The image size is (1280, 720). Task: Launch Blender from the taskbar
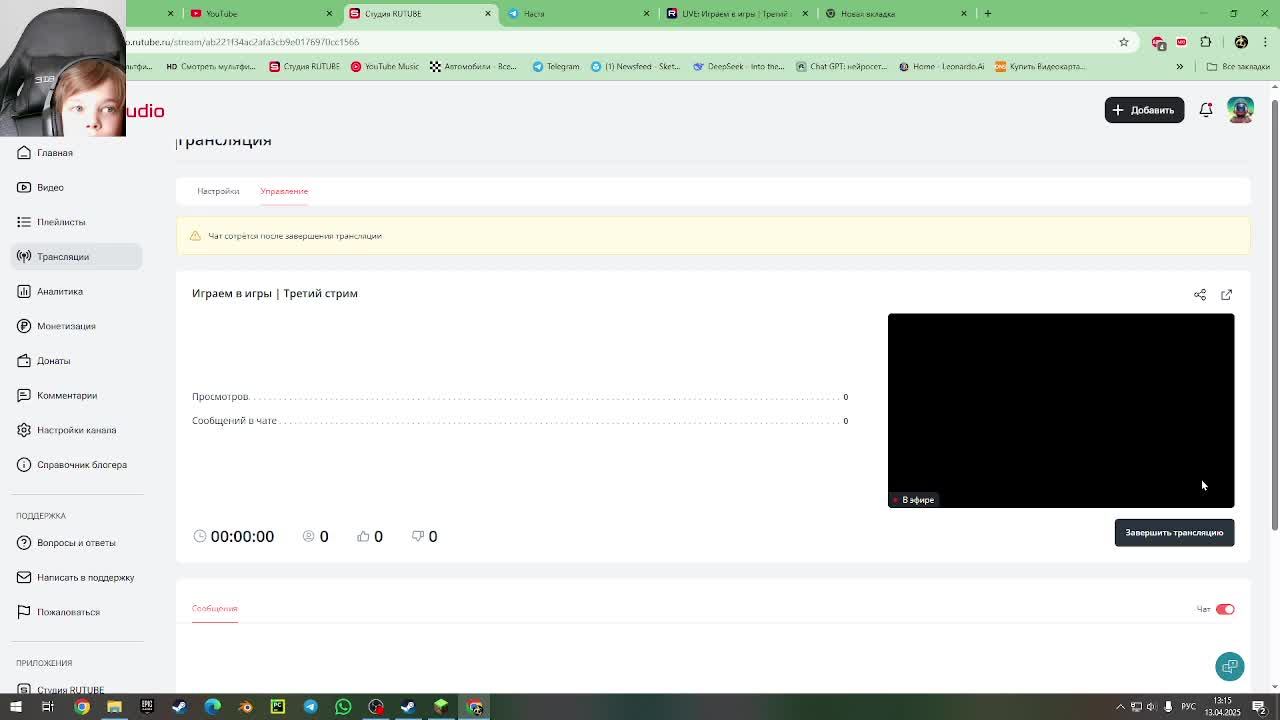click(245, 707)
